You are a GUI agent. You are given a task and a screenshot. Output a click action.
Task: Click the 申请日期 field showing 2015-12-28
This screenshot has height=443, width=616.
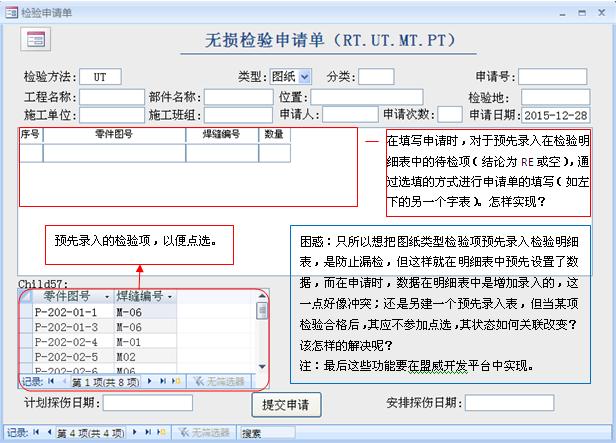[556, 115]
